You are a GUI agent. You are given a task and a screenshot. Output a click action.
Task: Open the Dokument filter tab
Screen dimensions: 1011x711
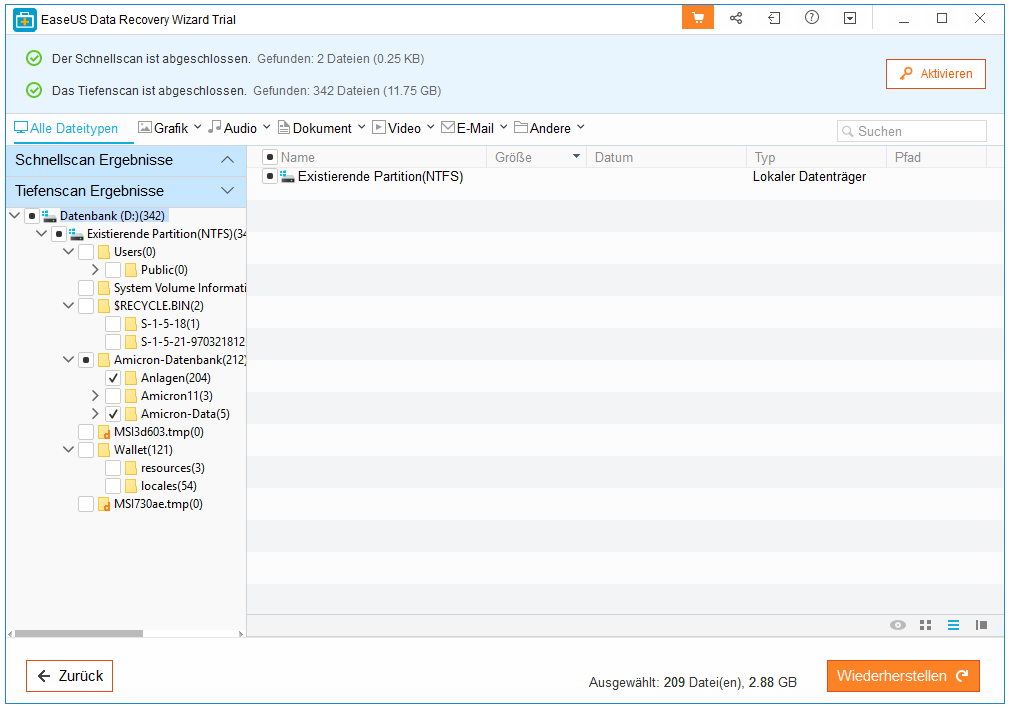(x=322, y=128)
